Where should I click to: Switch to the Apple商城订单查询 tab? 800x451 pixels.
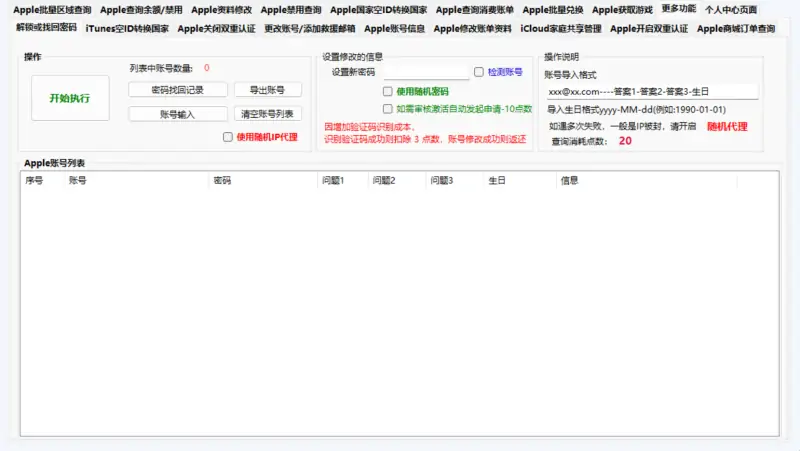pos(735,29)
